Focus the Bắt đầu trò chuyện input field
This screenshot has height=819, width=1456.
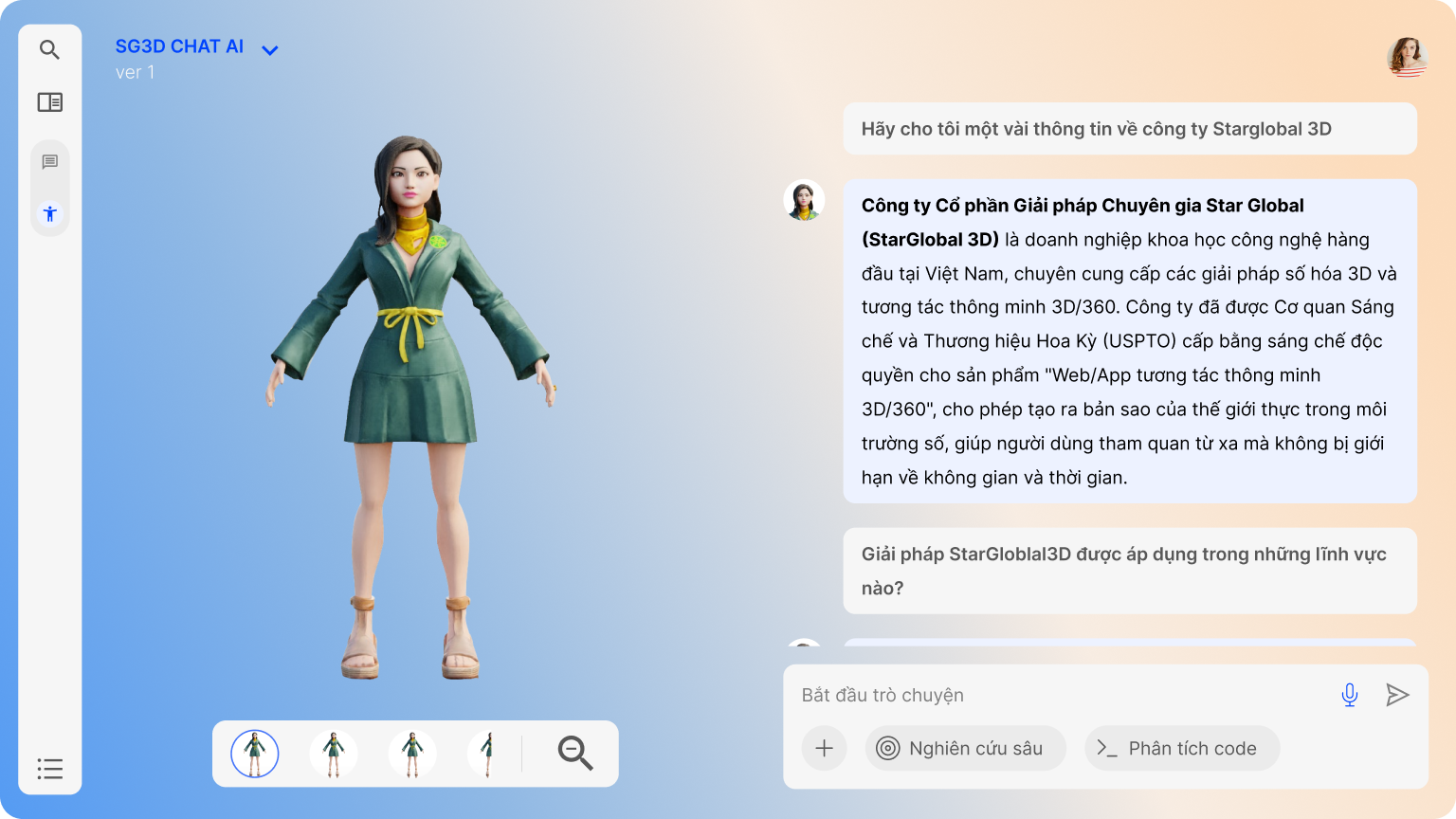click(x=1052, y=695)
